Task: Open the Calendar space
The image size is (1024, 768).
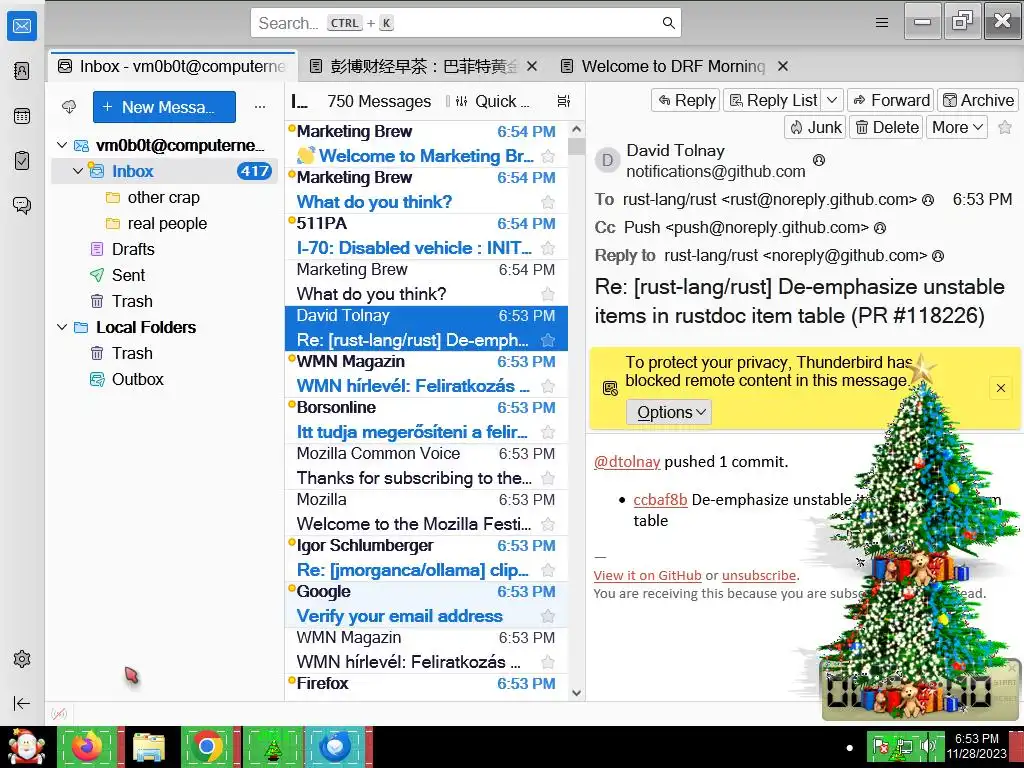Action: click(x=22, y=116)
